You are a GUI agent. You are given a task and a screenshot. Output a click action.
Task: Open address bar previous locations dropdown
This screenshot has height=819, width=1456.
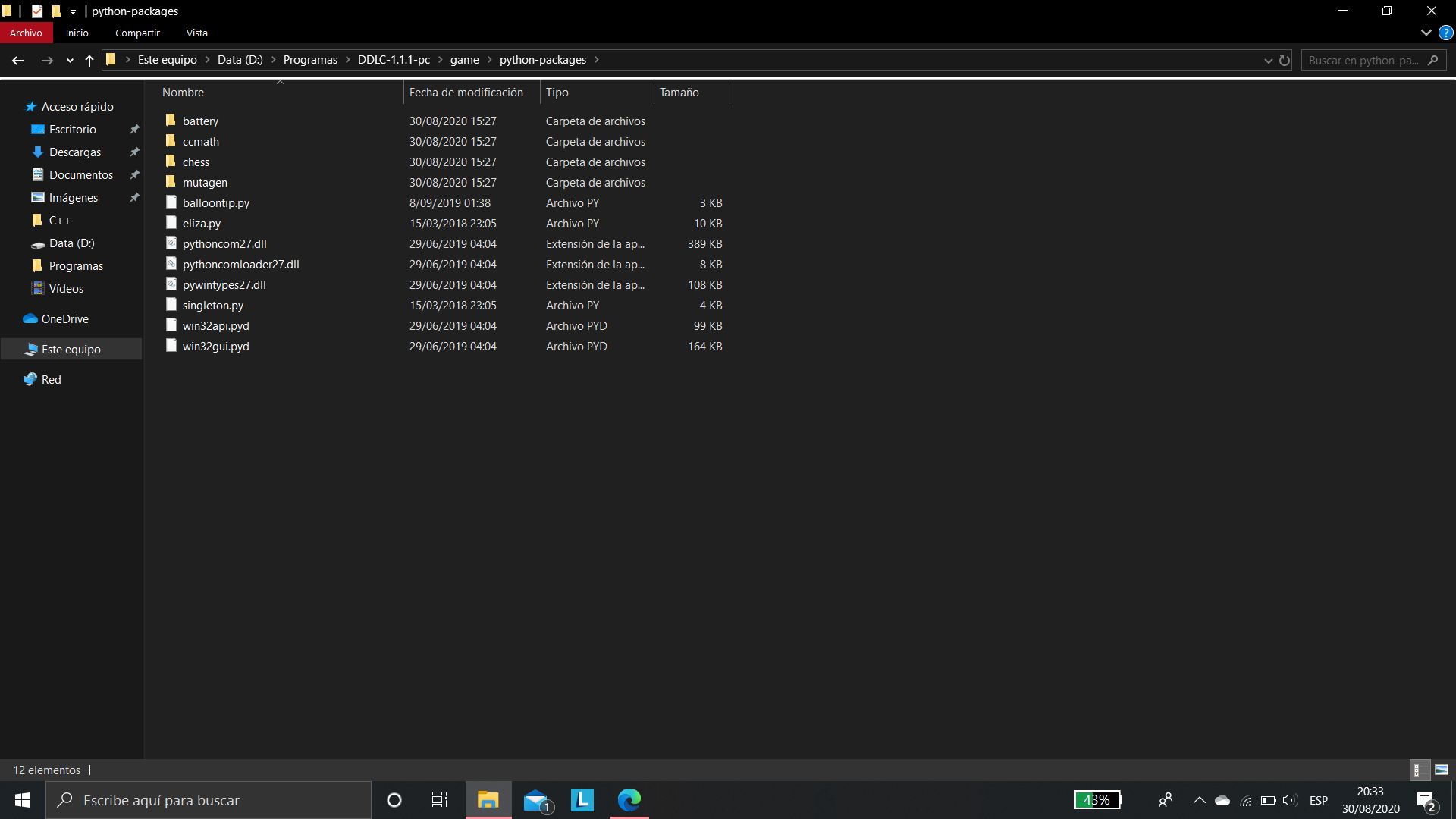click(1268, 61)
